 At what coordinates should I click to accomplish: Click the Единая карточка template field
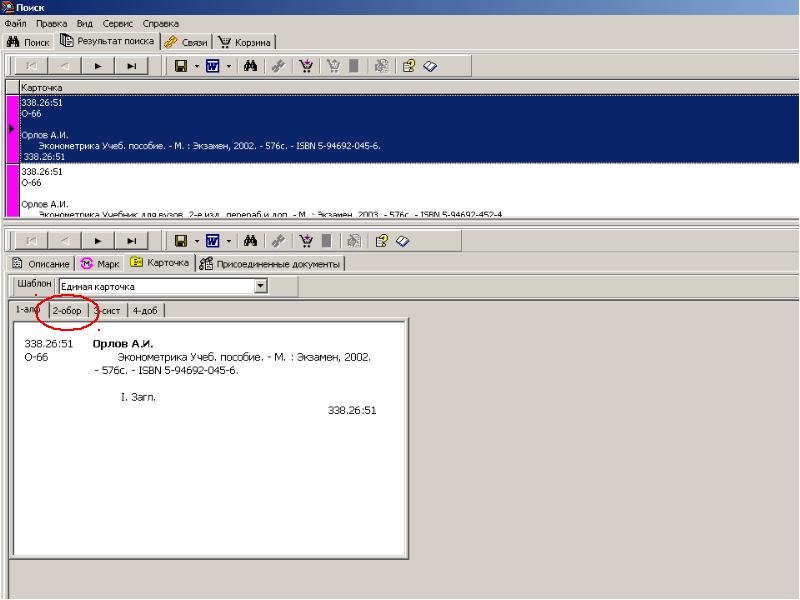point(157,286)
